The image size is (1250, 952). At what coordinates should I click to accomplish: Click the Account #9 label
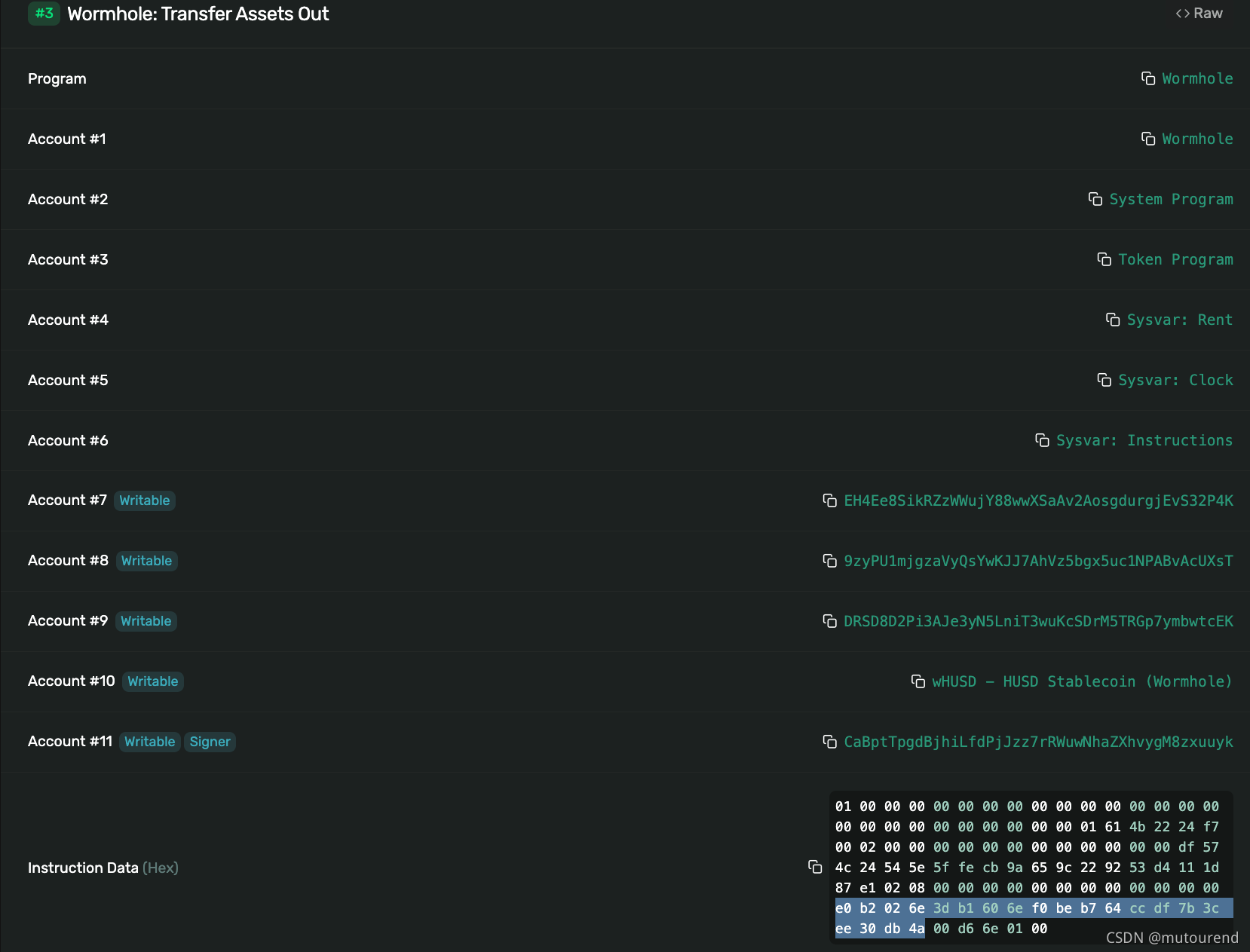point(68,620)
